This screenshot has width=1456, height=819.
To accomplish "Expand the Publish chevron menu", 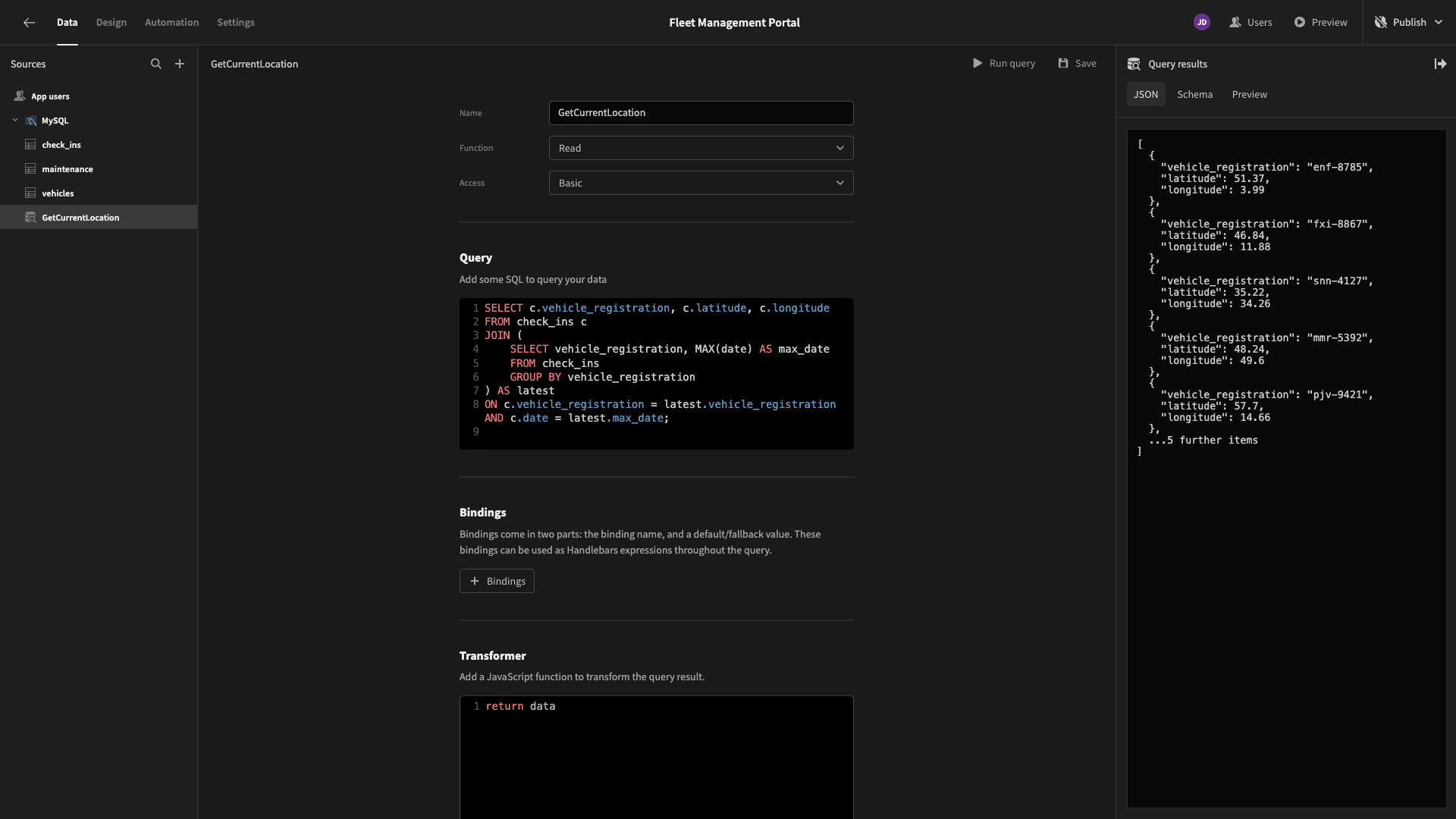I will pyautogui.click(x=1439, y=23).
